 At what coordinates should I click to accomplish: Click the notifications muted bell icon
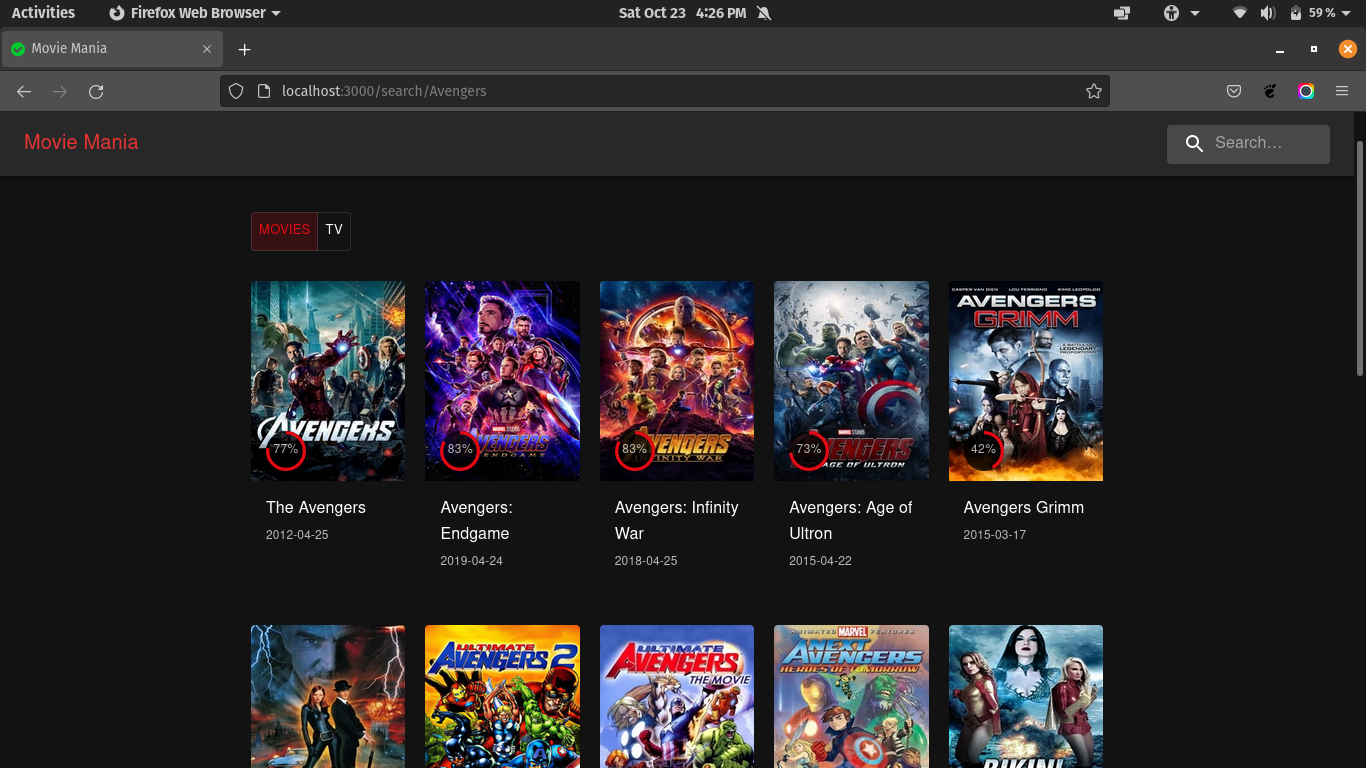(764, 13)
